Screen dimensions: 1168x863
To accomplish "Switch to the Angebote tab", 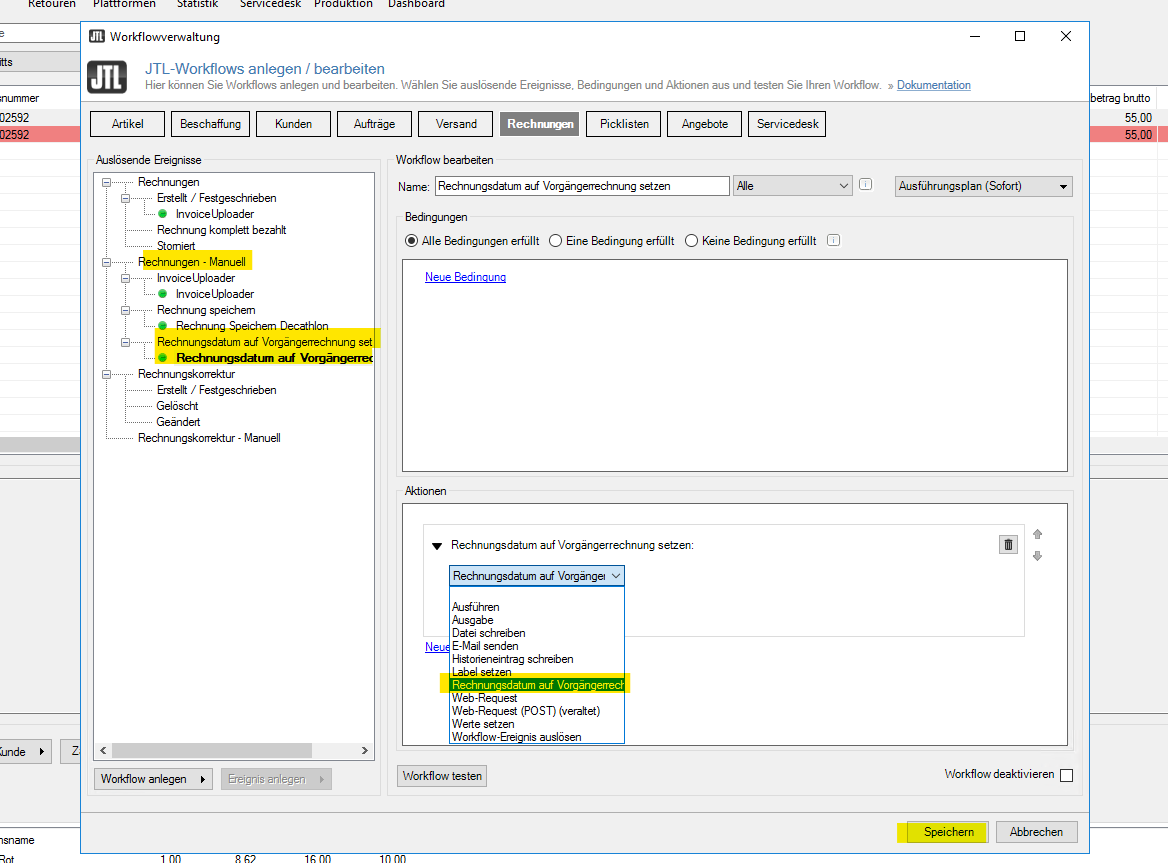I will click(705, 124).
